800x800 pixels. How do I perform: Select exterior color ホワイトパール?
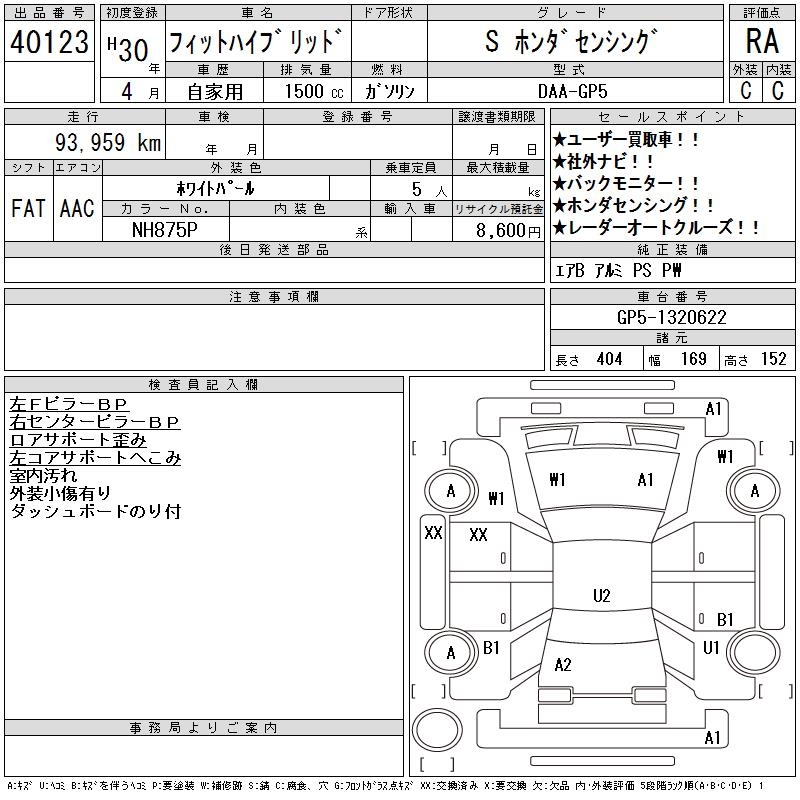[215, 189]
